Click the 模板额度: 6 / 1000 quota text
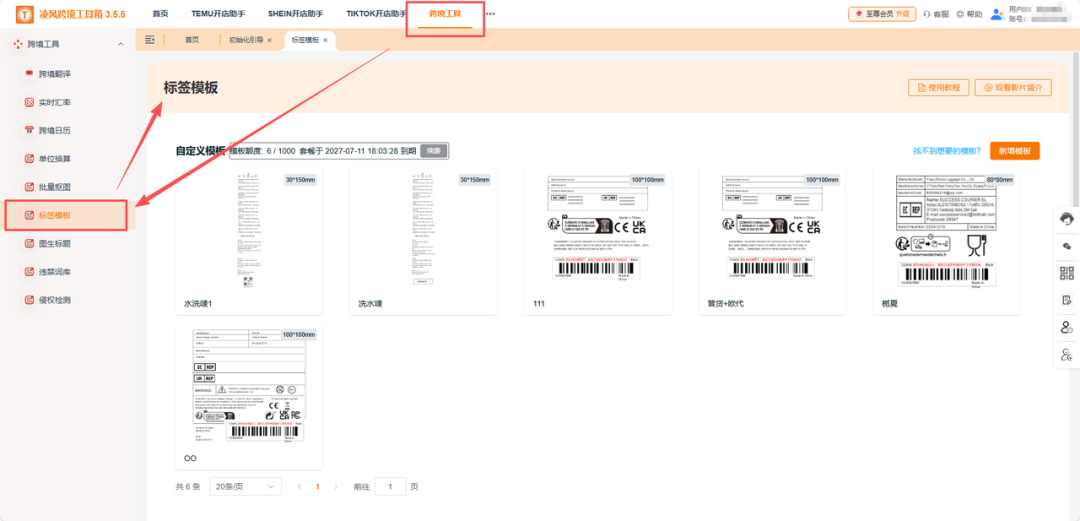This screenshot has width=1080, height=521. coord(262,151)
